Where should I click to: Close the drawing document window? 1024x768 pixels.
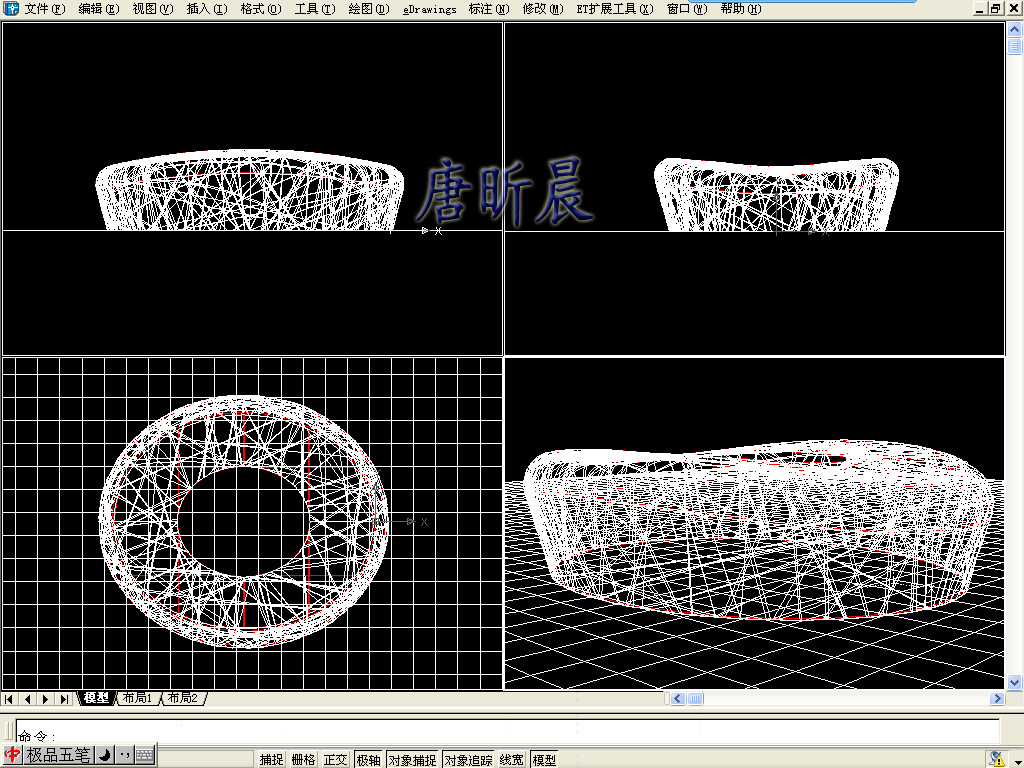(1014, 8)
